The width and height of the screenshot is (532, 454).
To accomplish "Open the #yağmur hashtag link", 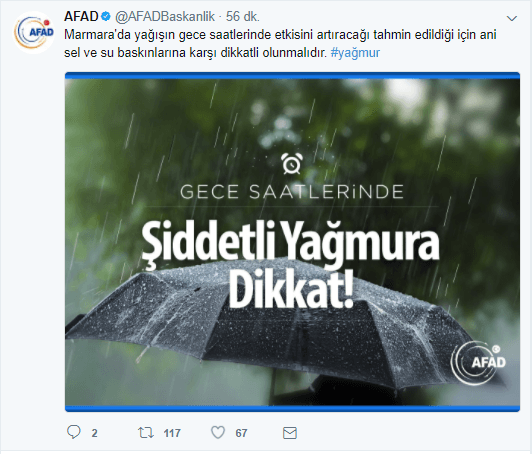I will click(355, 53).
